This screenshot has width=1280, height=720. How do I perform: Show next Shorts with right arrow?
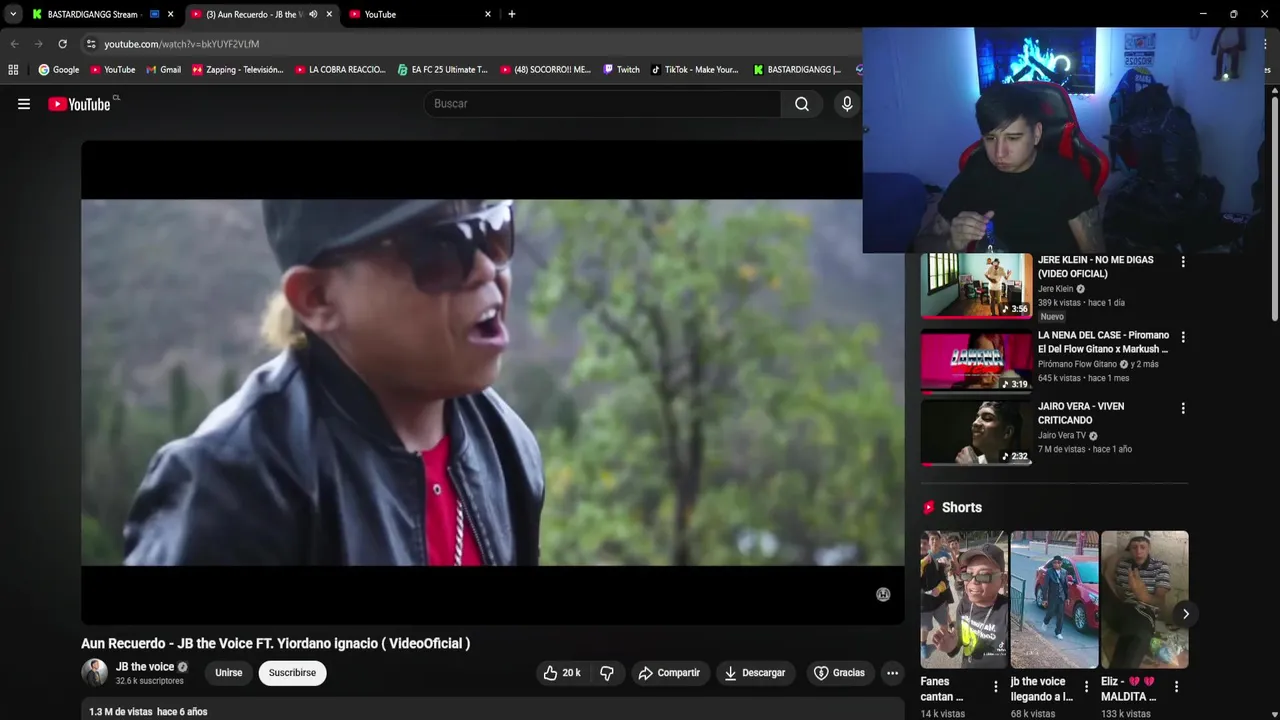pyautogui.click(x=1185, y=614)
